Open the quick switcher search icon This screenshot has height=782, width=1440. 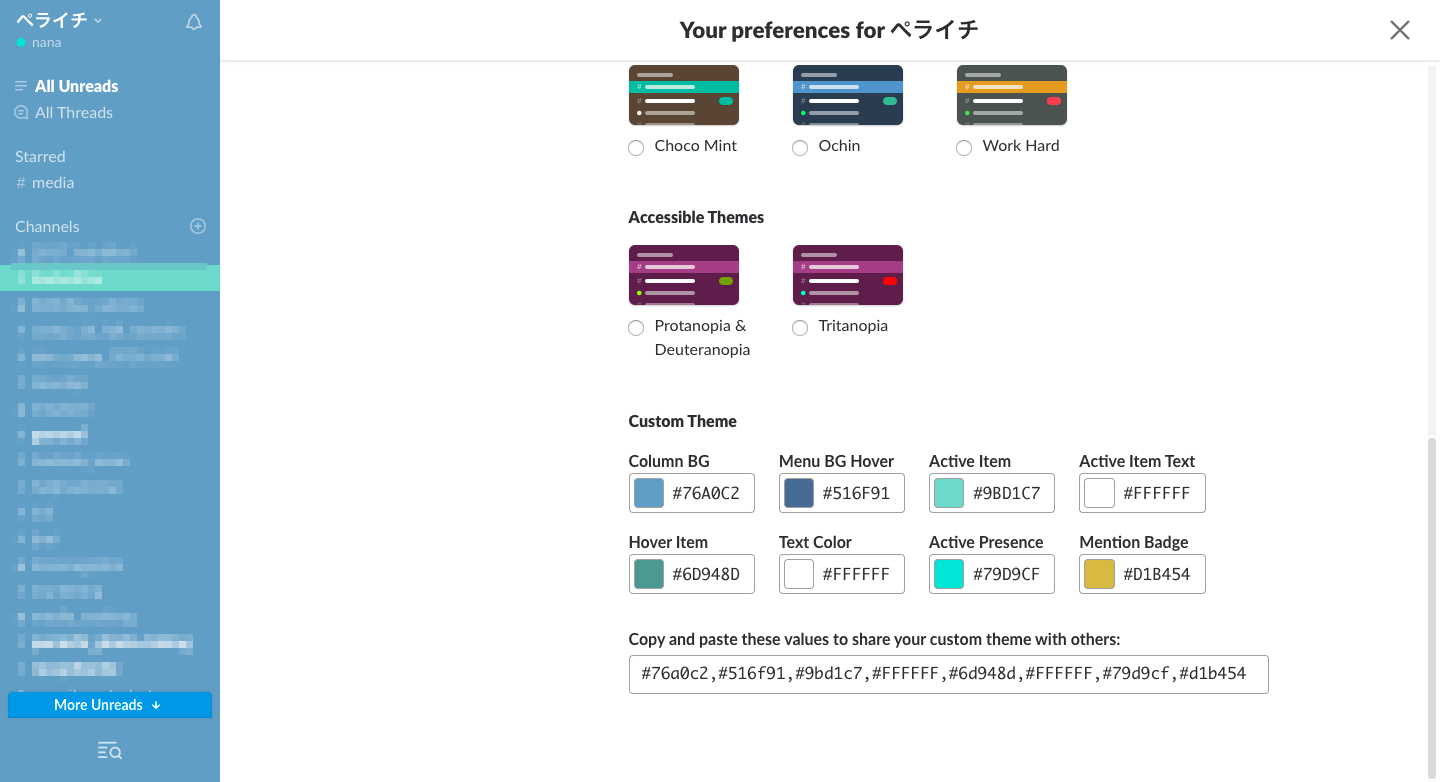[110, 751]
